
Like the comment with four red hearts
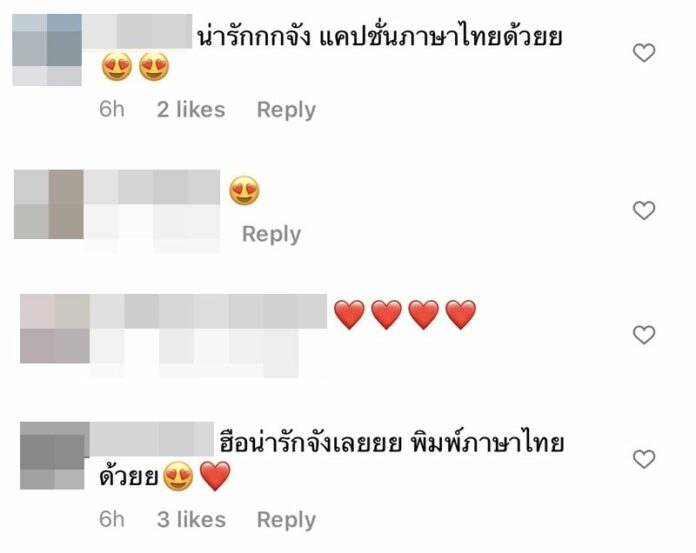pos(644,335)
